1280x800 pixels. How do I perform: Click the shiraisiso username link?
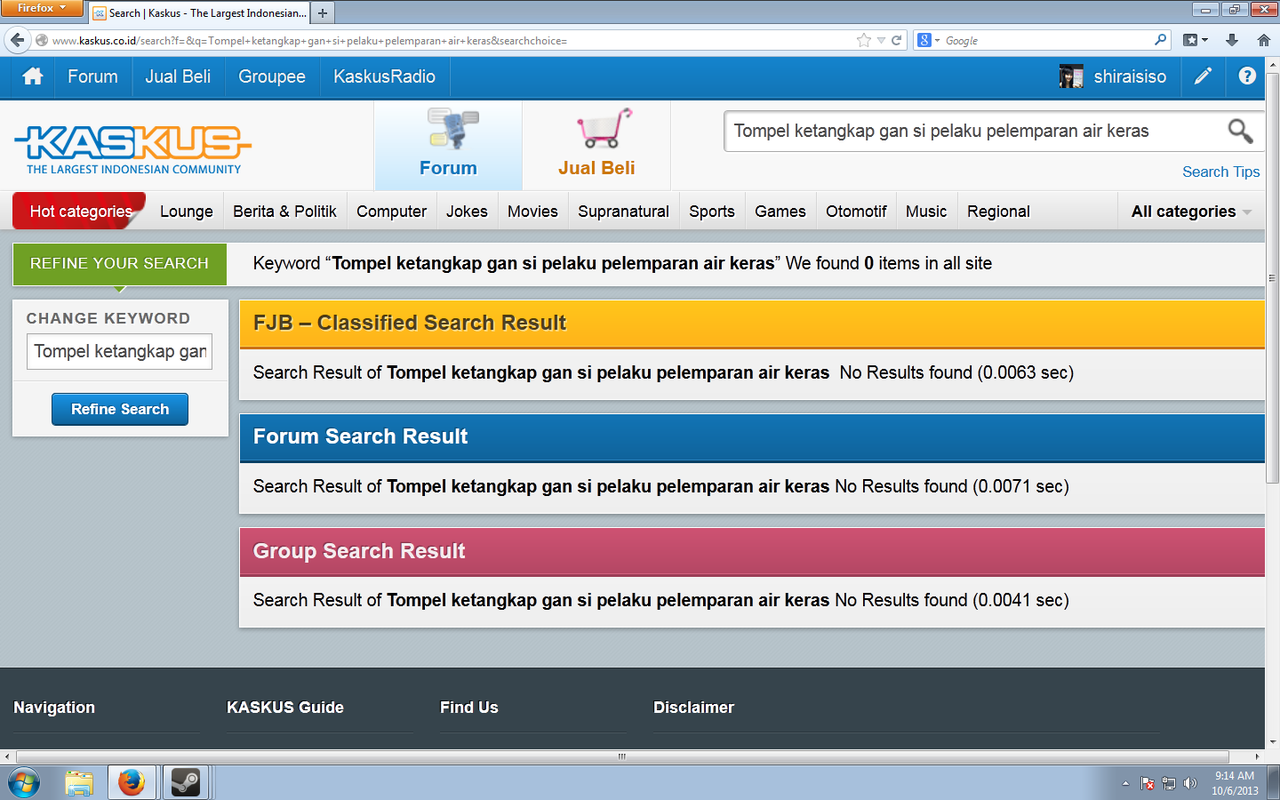point(1130,76)
